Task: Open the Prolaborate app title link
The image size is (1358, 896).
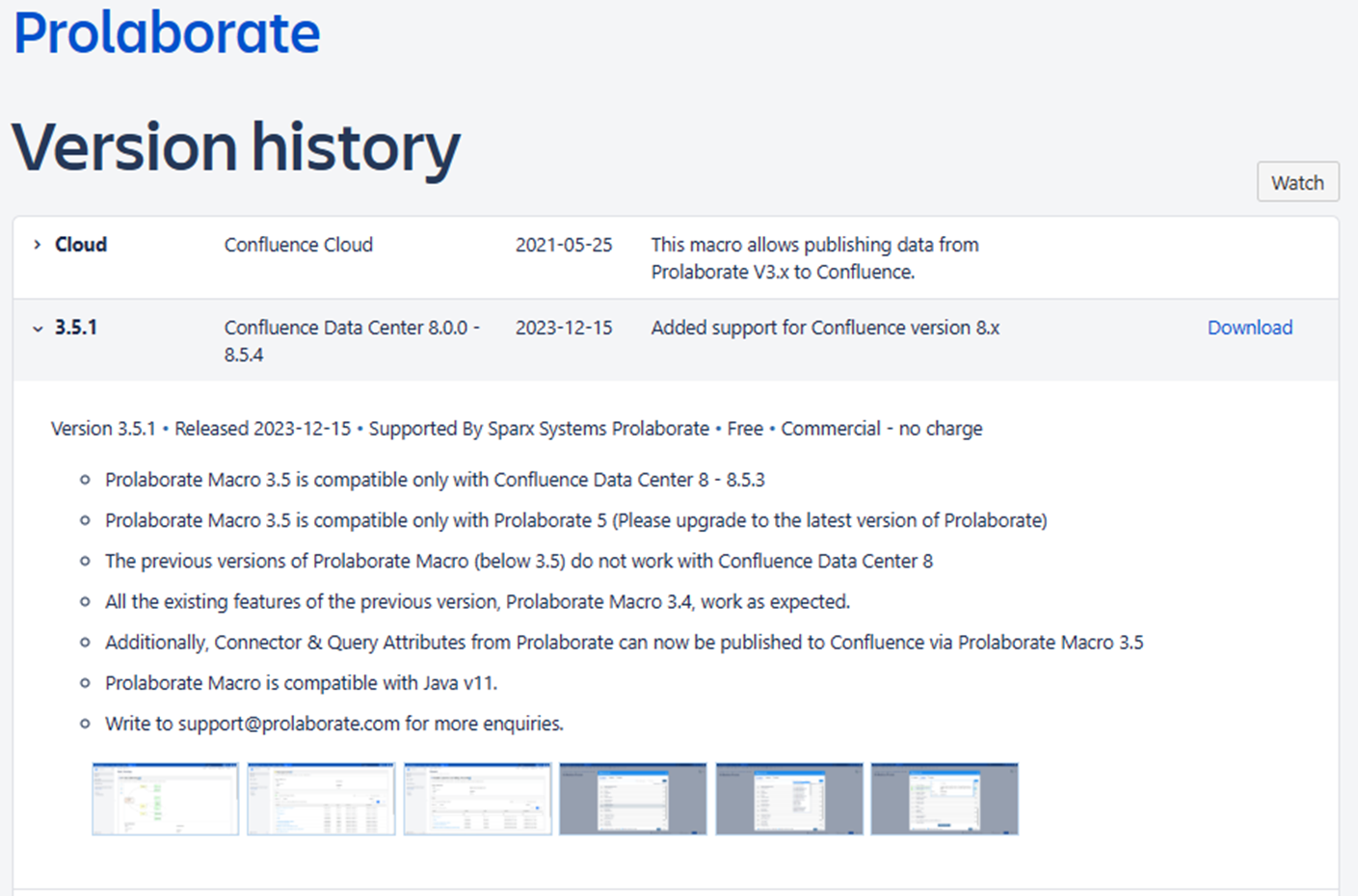Action: point(167,32)
